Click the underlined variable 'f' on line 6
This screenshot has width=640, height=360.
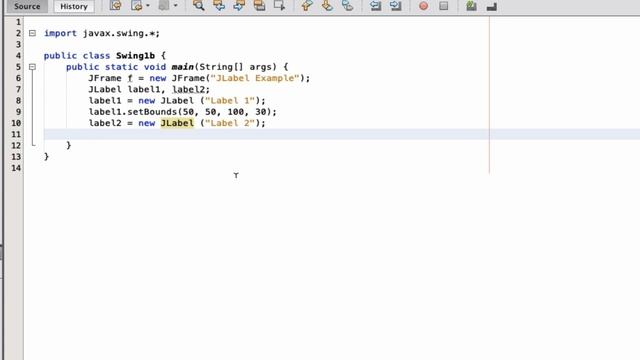tap(130, 78)
